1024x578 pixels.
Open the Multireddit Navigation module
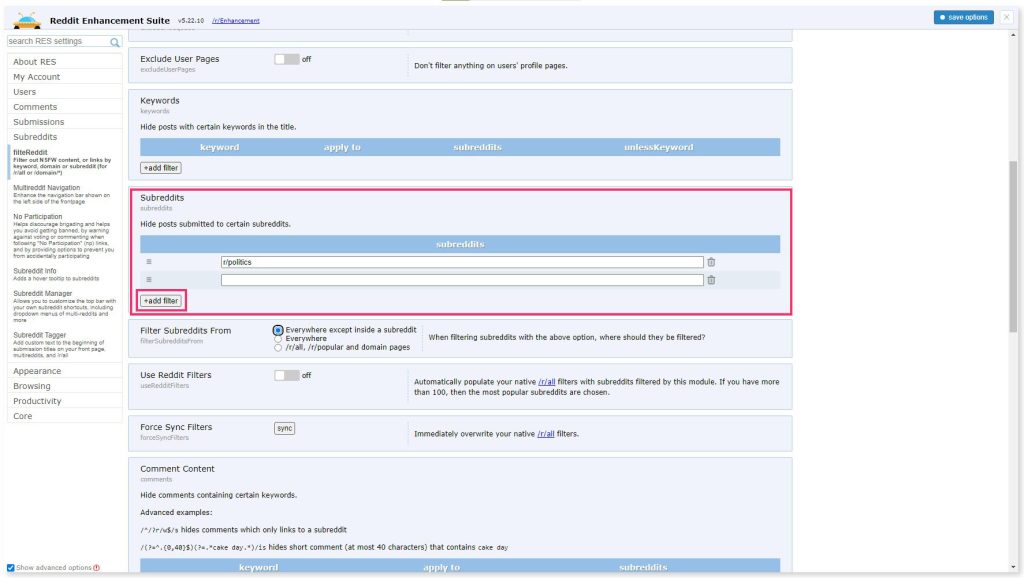click(x=47, y=187)
